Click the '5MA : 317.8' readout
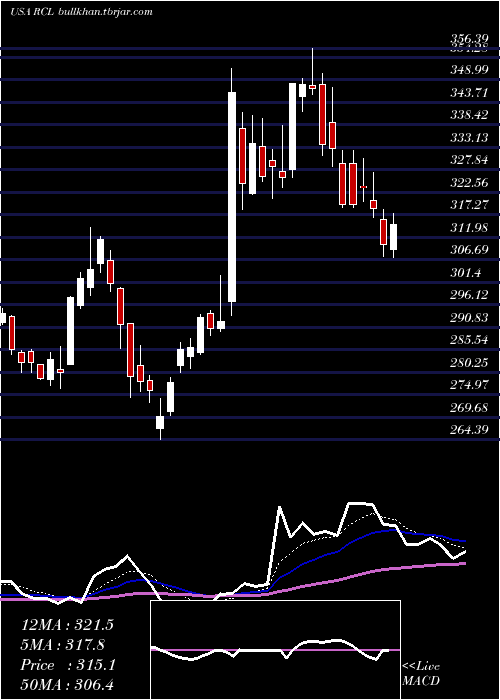500x700 pixels. point(63,645)
